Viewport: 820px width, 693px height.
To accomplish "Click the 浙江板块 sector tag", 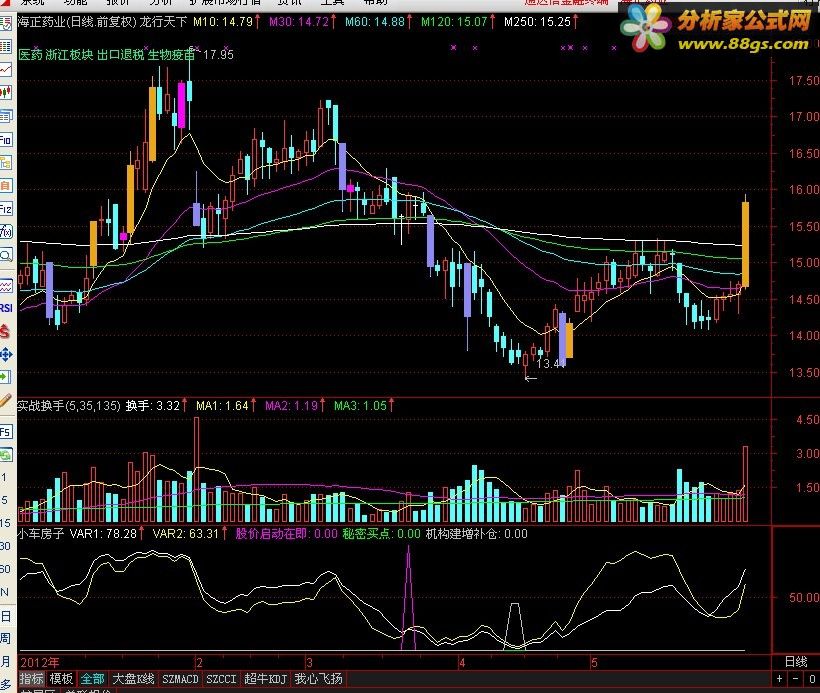I will pyautogui.click(x=69, y=54).
